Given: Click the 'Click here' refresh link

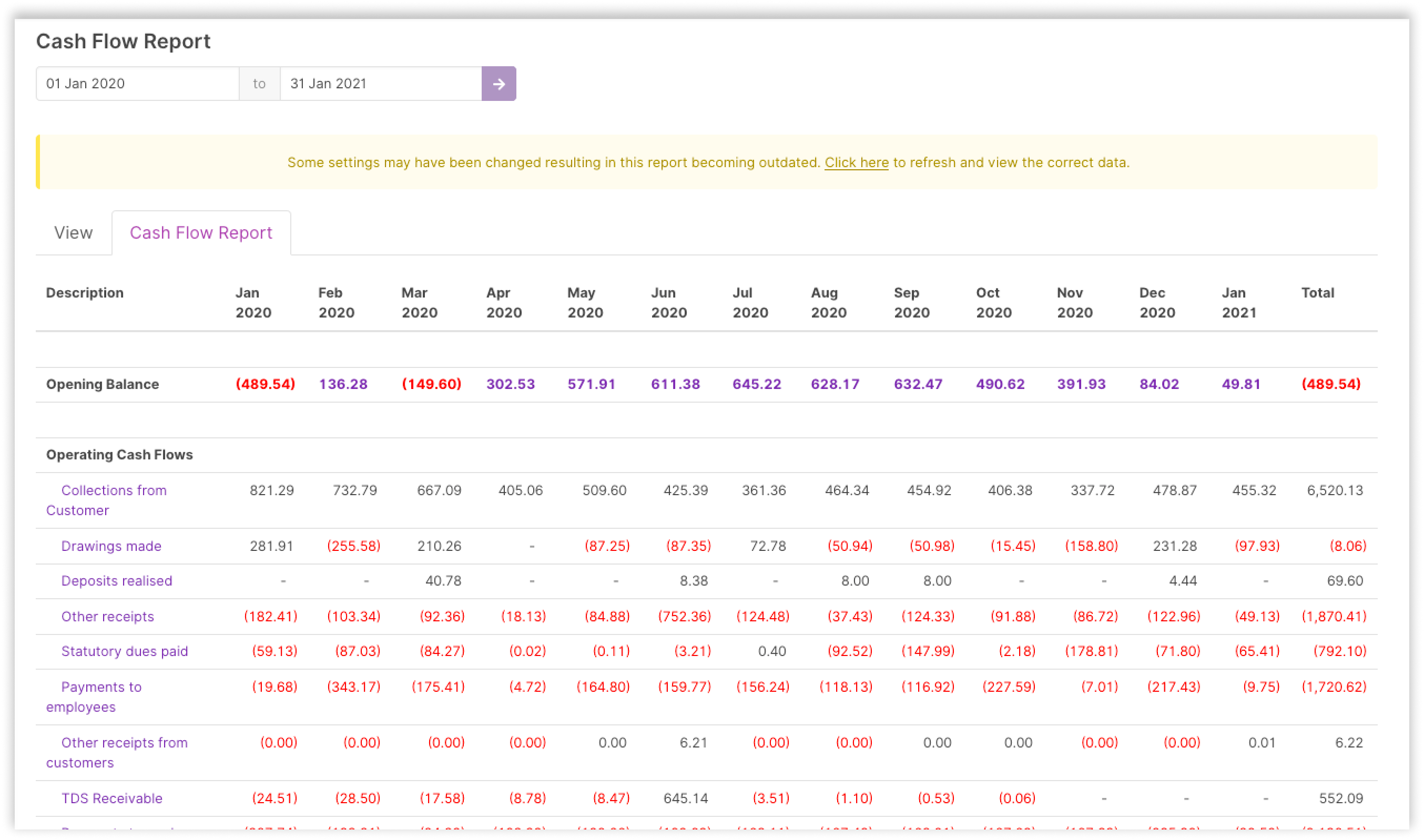Looking at the screenshot, I should [856, 162].
